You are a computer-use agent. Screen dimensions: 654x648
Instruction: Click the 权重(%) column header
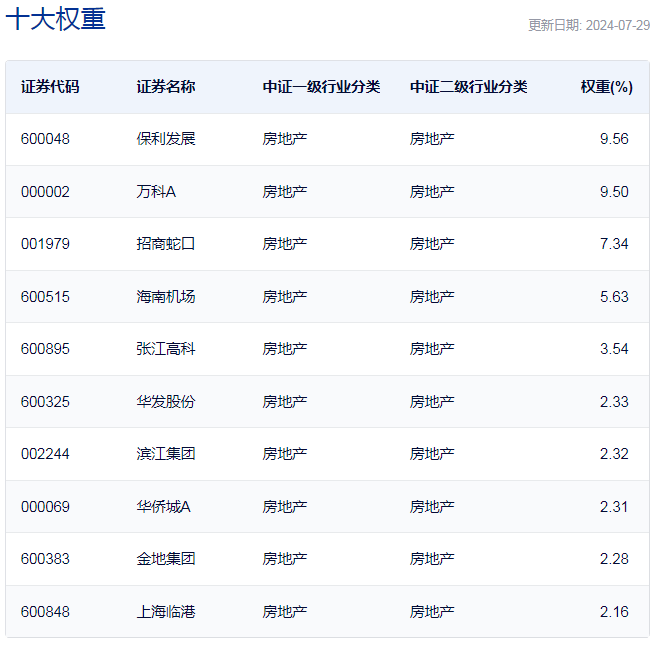click(x=606, y=87)
